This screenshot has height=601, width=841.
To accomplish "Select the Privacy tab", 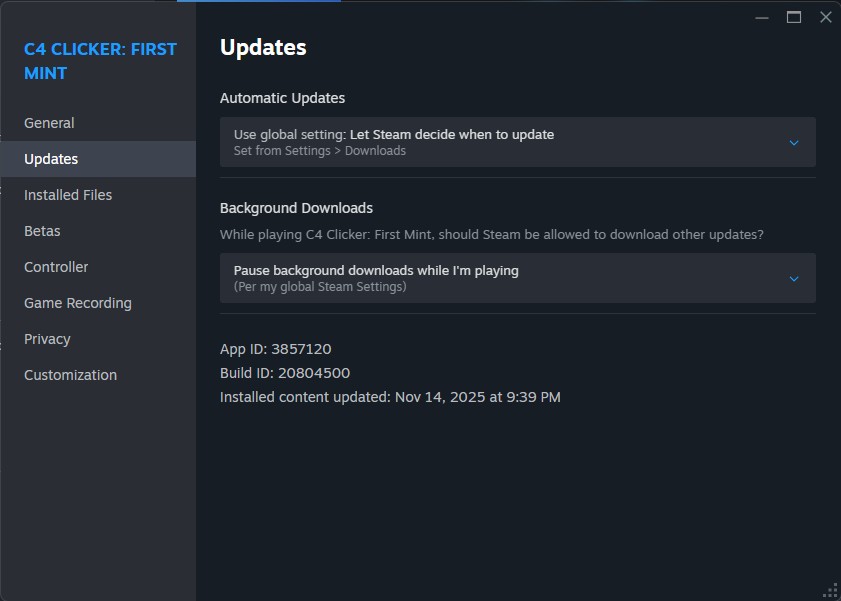I will point(47,339).
